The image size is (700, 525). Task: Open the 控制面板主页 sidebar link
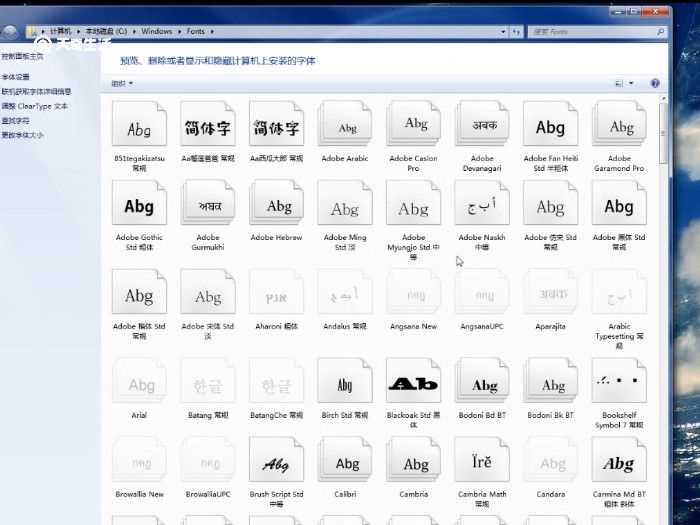[22, 56]
